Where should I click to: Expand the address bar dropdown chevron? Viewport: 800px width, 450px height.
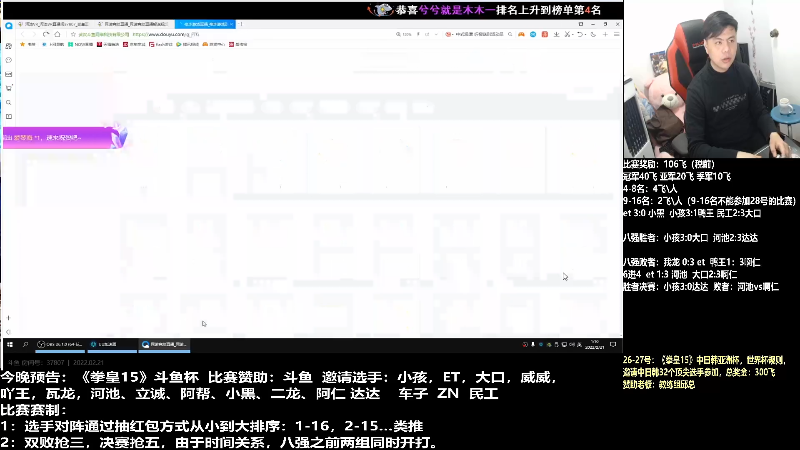tap(436, 34)
